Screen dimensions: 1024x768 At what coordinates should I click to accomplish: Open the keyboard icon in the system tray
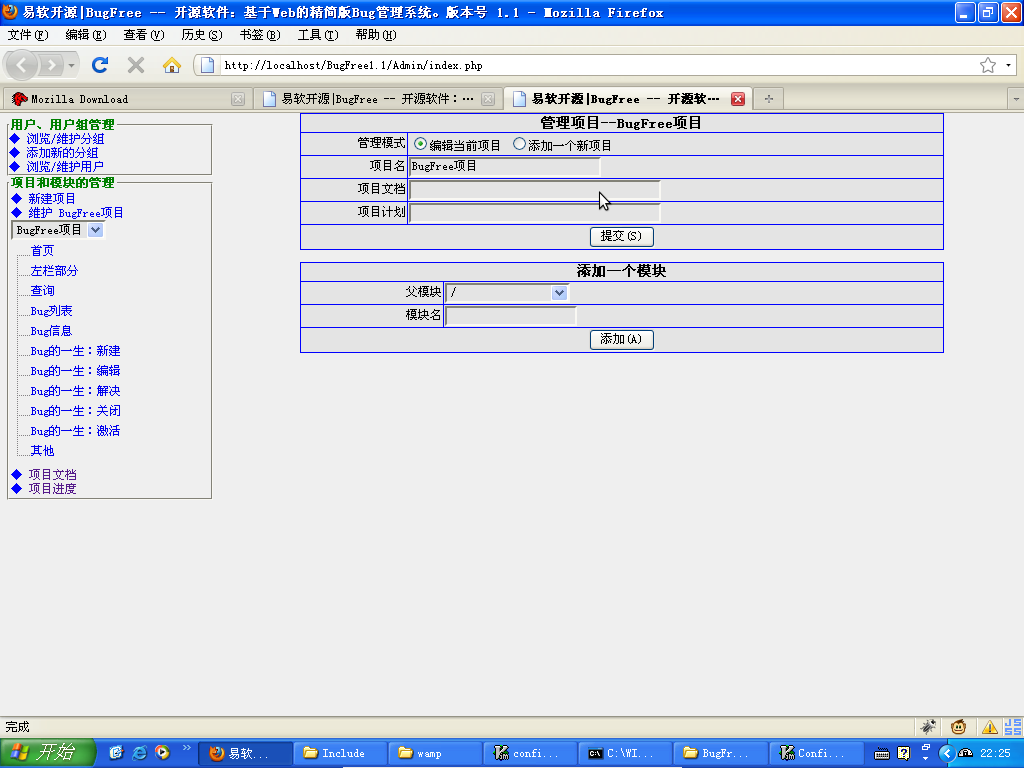tap(882, 754)
